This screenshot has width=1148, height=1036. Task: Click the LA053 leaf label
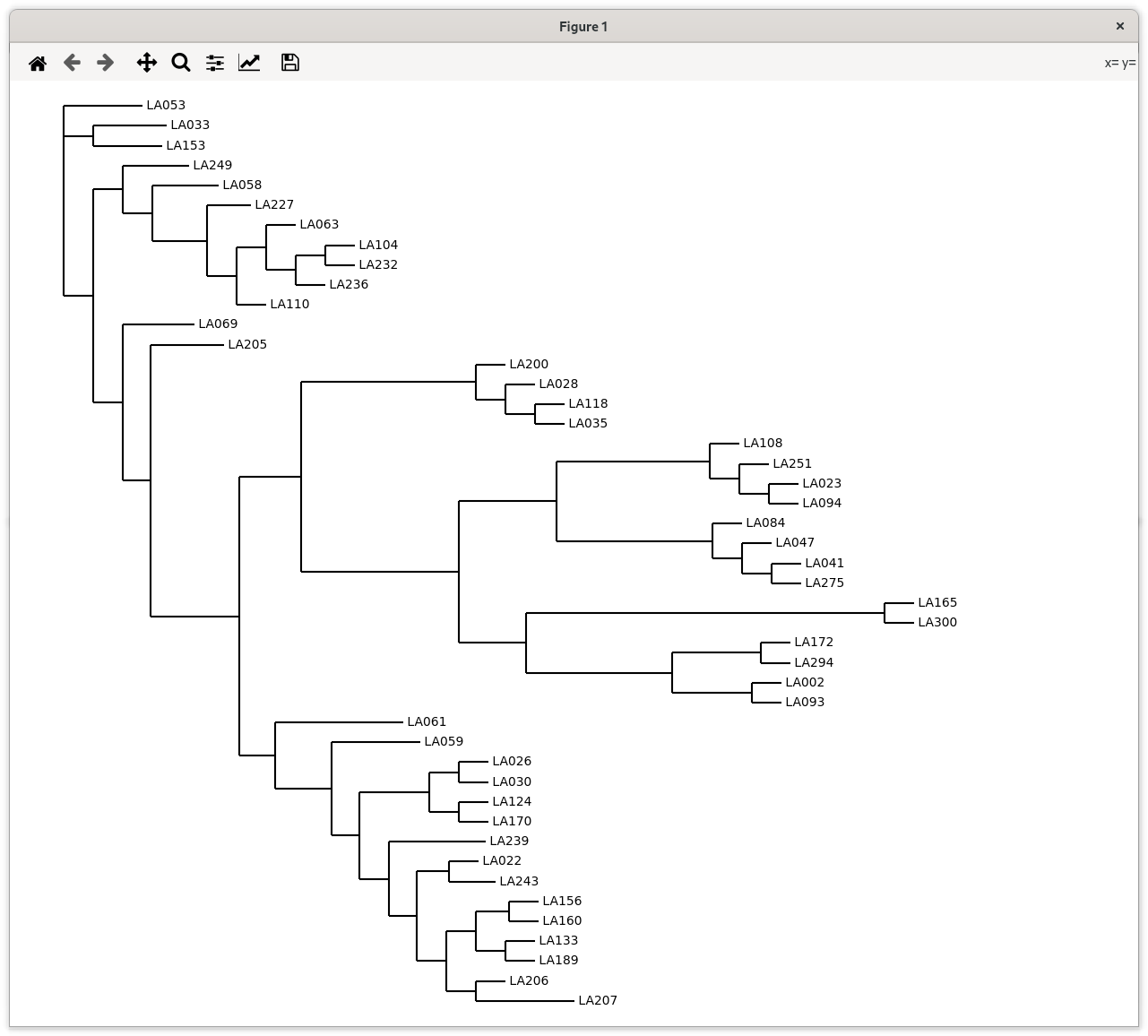166,105
